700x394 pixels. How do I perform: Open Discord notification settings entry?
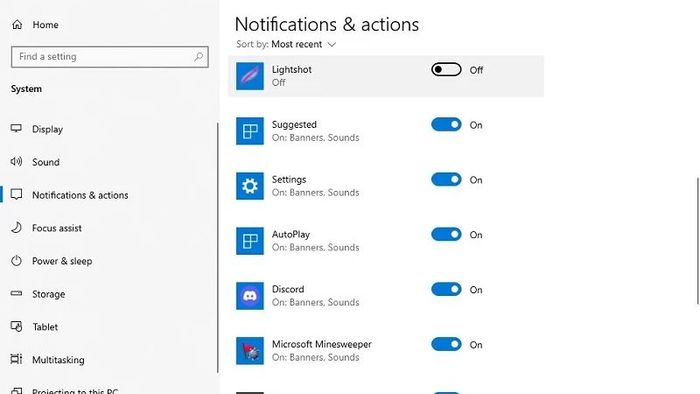click(386, 296)
